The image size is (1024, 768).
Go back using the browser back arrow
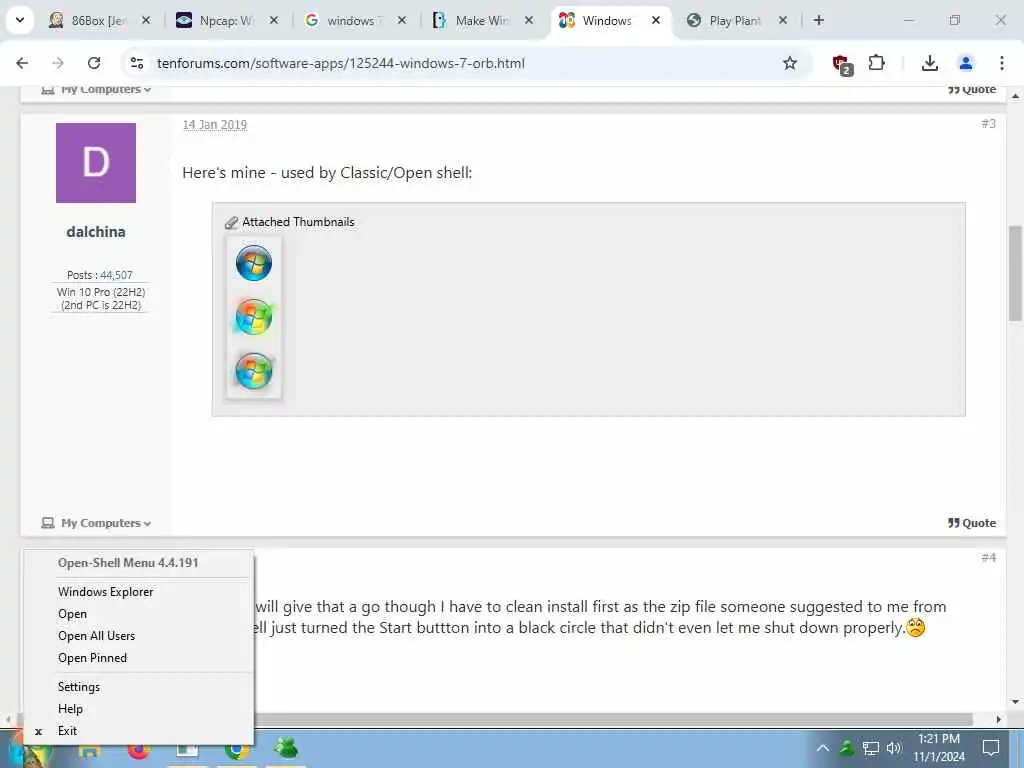pos(22,63)
